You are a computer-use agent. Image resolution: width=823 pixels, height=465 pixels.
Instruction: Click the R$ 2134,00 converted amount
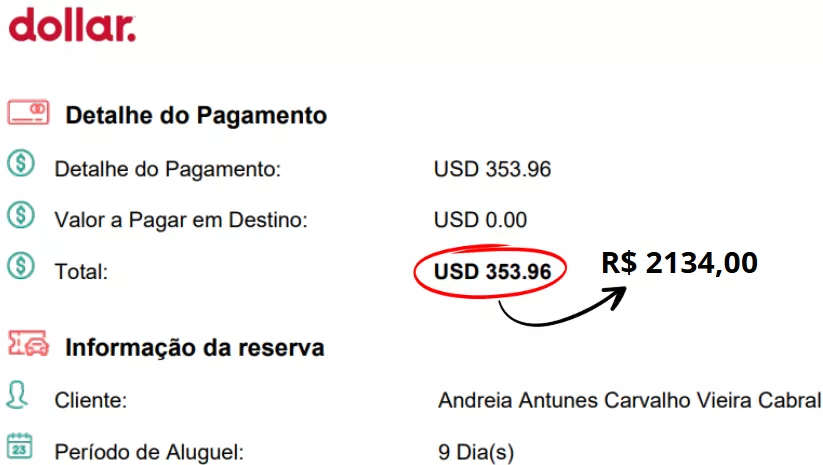pos(679,263)
